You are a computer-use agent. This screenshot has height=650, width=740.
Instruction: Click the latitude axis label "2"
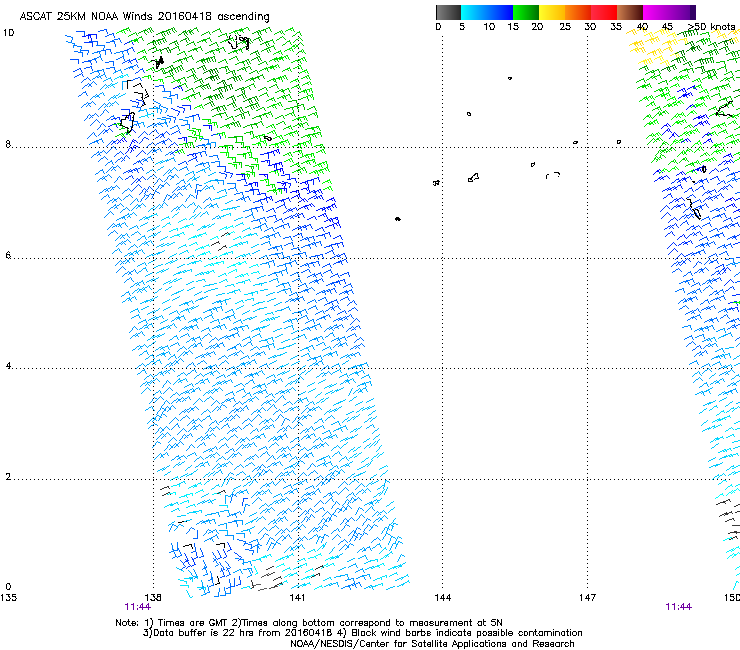coord(8,476)
